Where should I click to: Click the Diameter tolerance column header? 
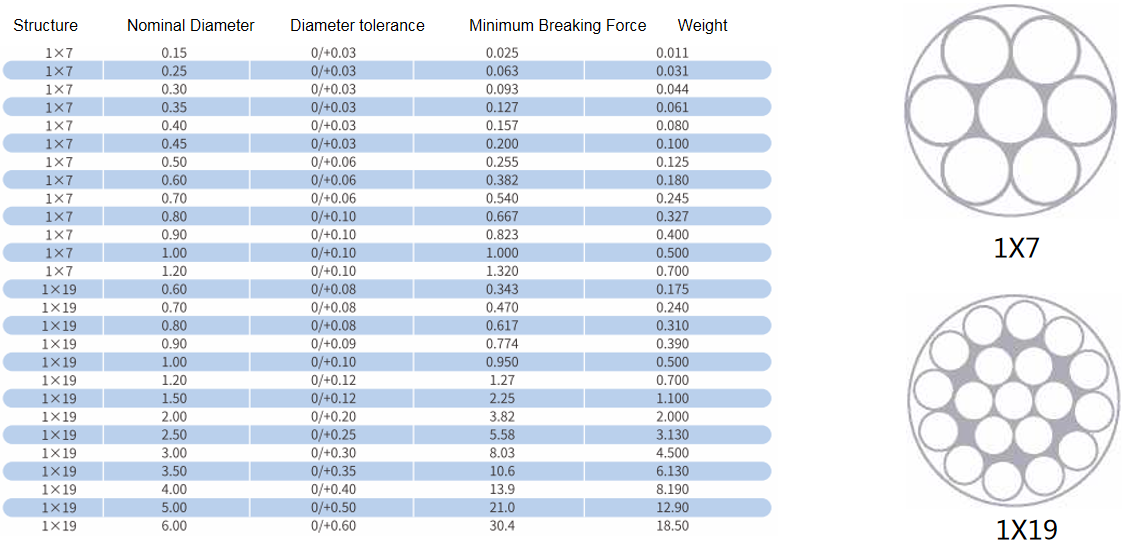pyautogui.click(x=358, y=26)
